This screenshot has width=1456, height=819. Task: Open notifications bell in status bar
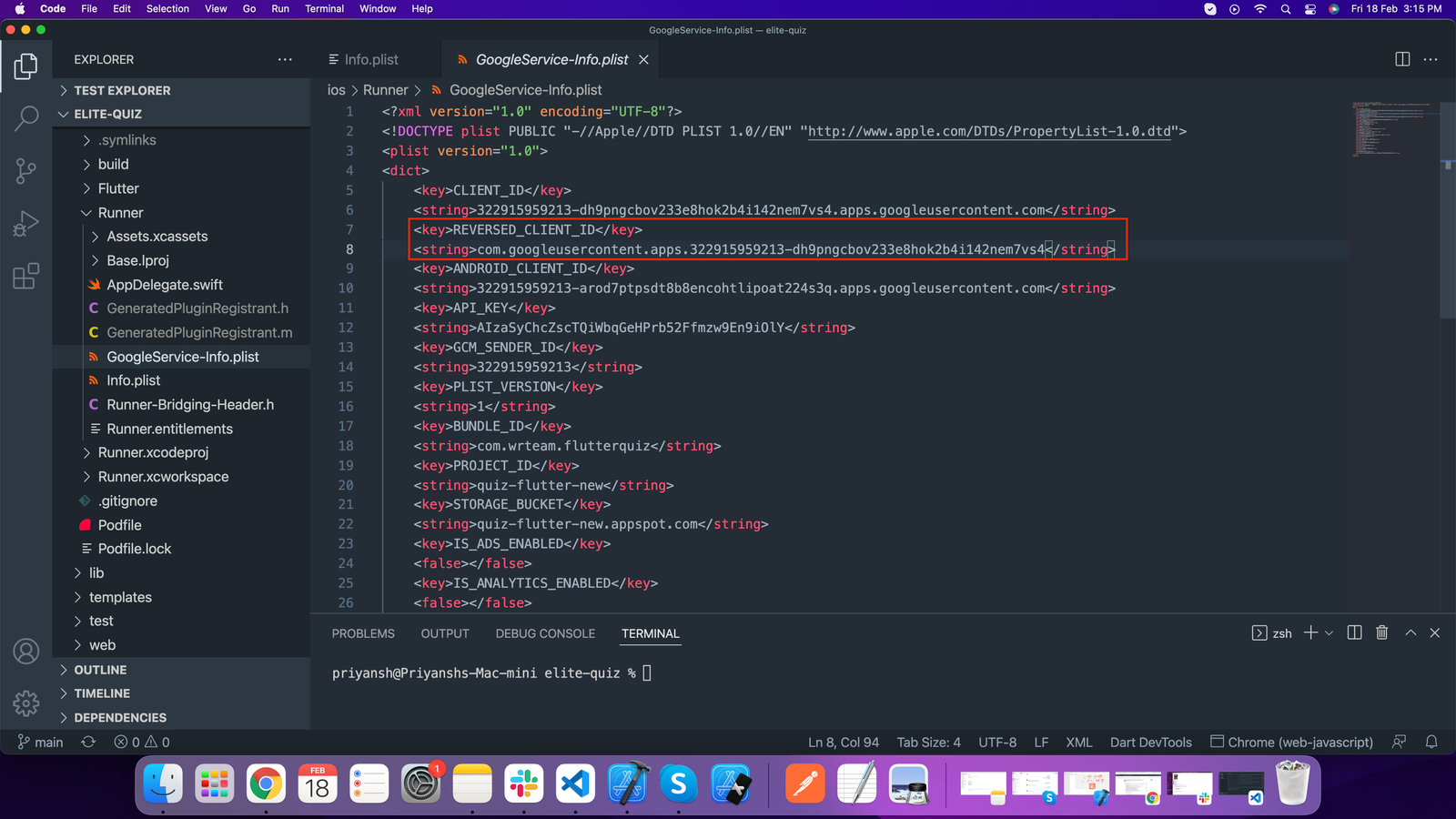(1431, 743)
